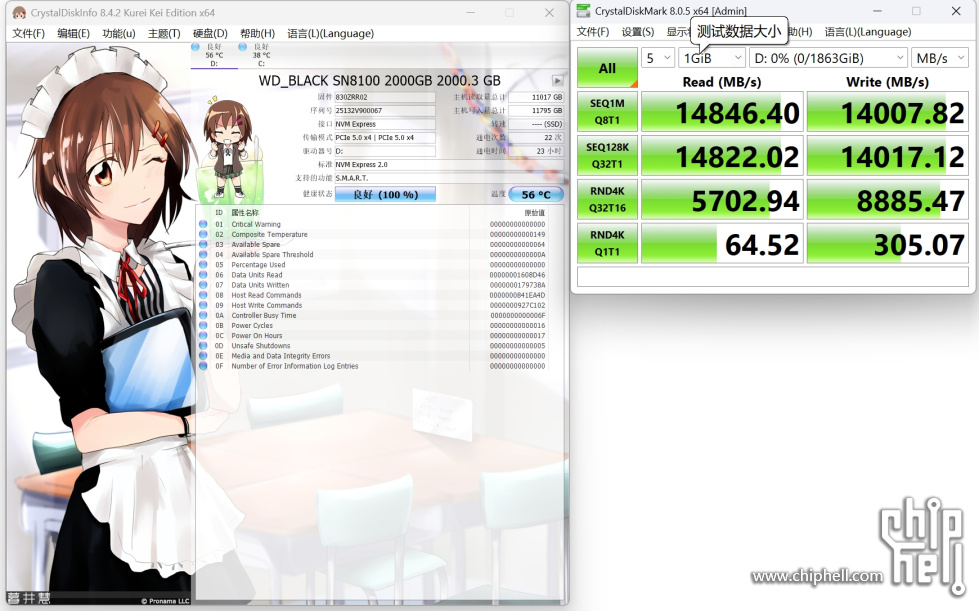Click the CrystalDiskMark app icon in title bar
The width and height of the screenshot is (979, 611).
(x=583, y=11)
